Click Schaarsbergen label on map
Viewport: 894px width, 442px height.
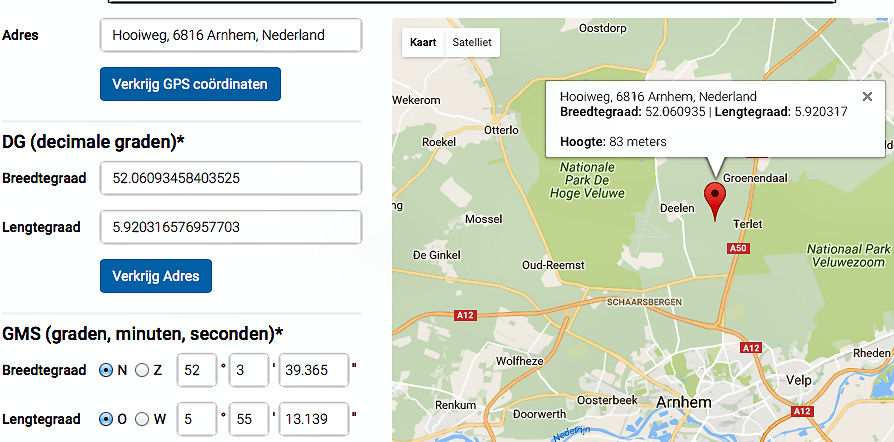[x=644, y=302]
